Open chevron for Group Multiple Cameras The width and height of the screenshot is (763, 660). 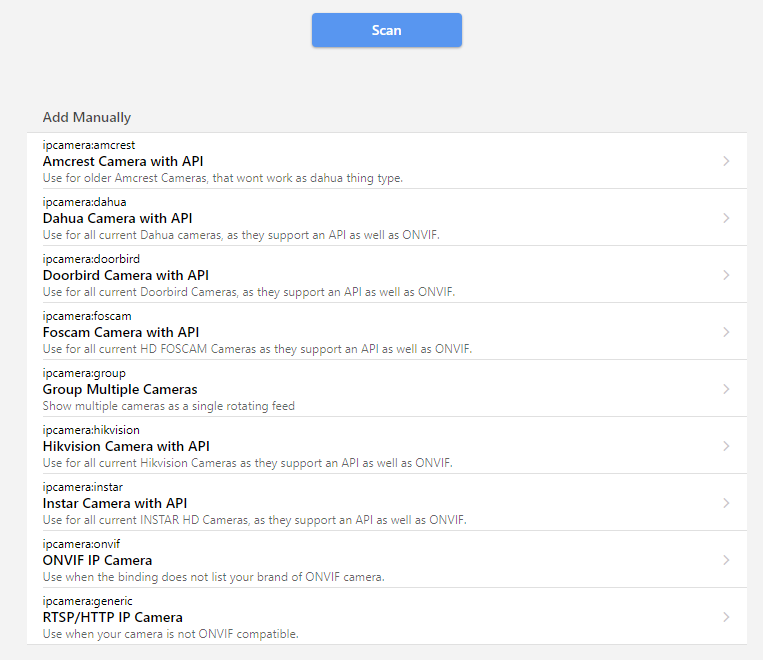tap(726, 389)
